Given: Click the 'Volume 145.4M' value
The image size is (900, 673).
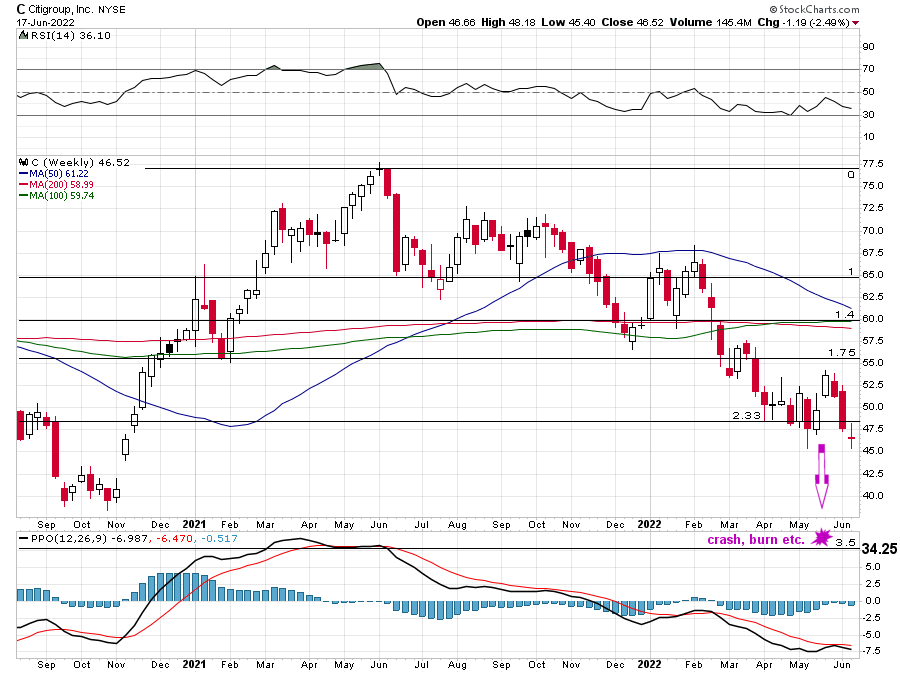Looking at the screenshot, I should [711, 22].
